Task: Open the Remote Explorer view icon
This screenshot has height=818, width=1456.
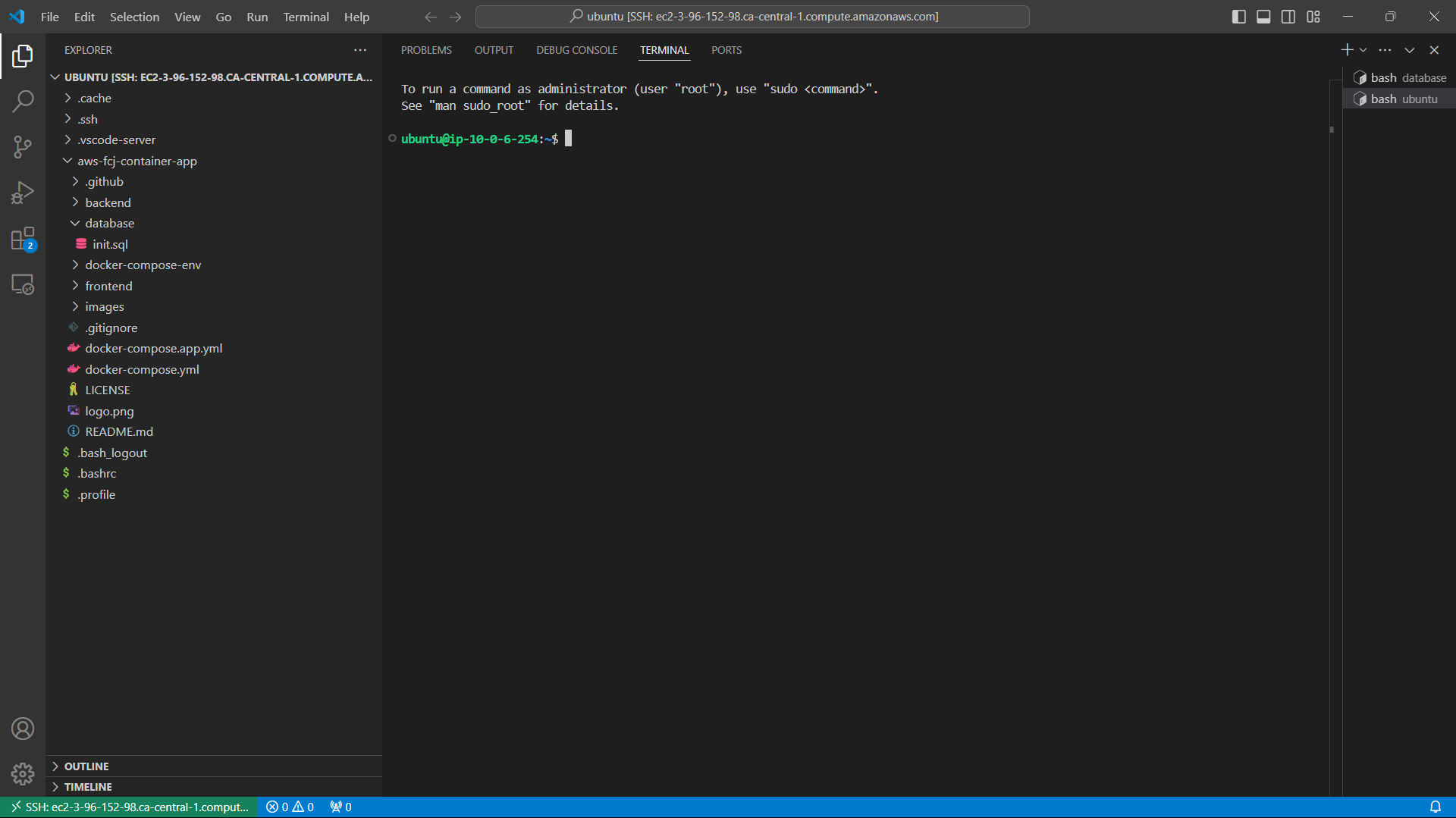Action: [x=23, y=284]
